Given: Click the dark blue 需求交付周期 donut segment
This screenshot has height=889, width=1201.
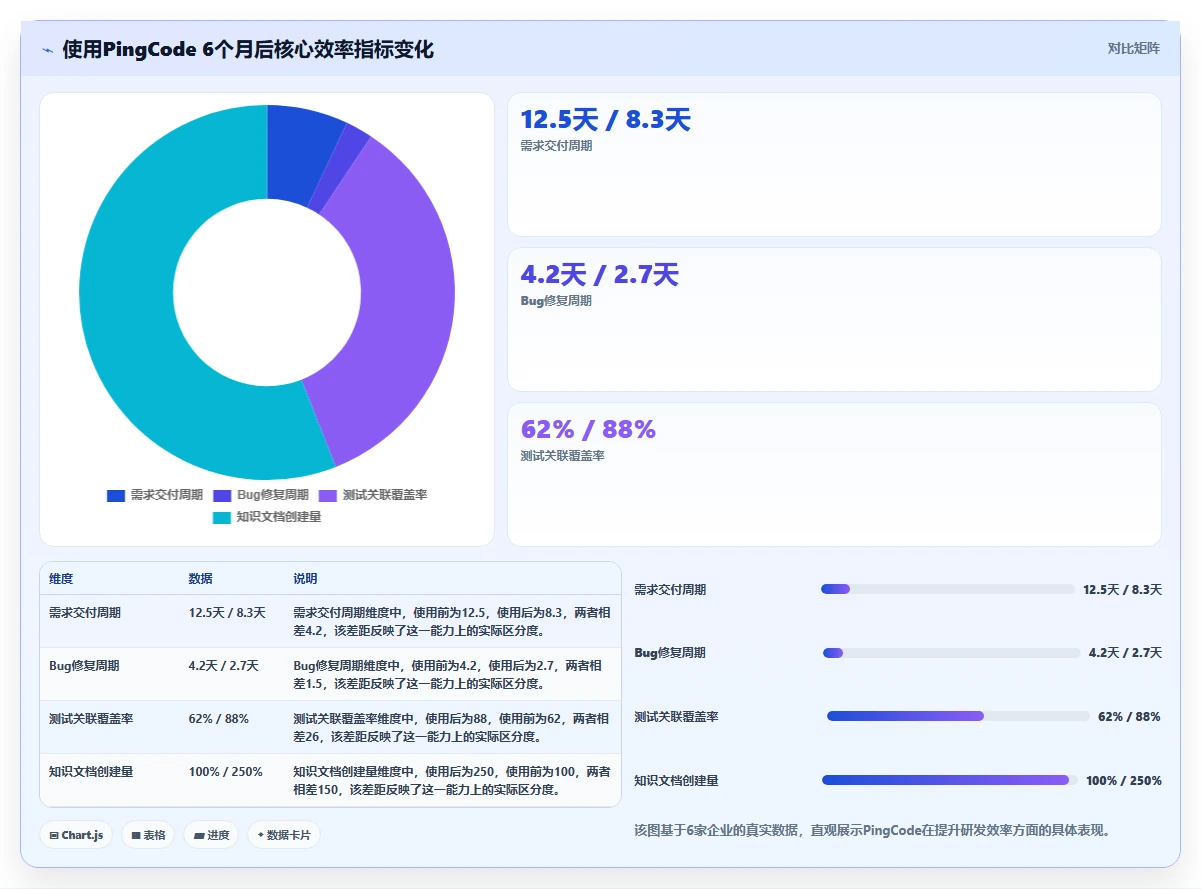Looking at the screenshot, I should point(298,155).
